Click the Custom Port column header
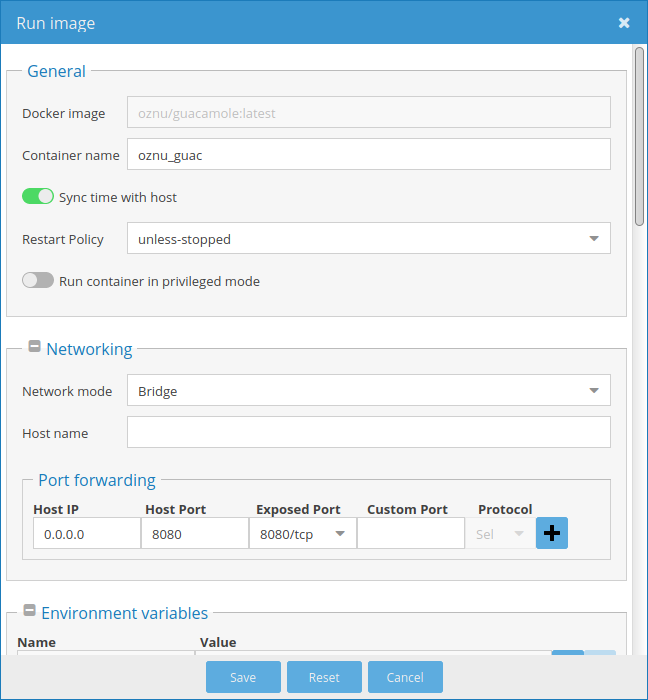This screenshot has width=648, height=700. (407, 509)
